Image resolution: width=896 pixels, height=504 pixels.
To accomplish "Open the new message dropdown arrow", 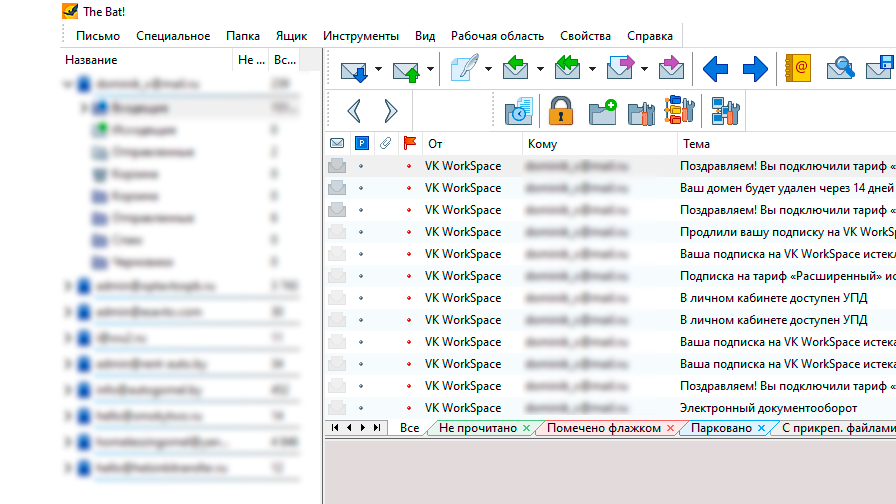I will (489, 69).
